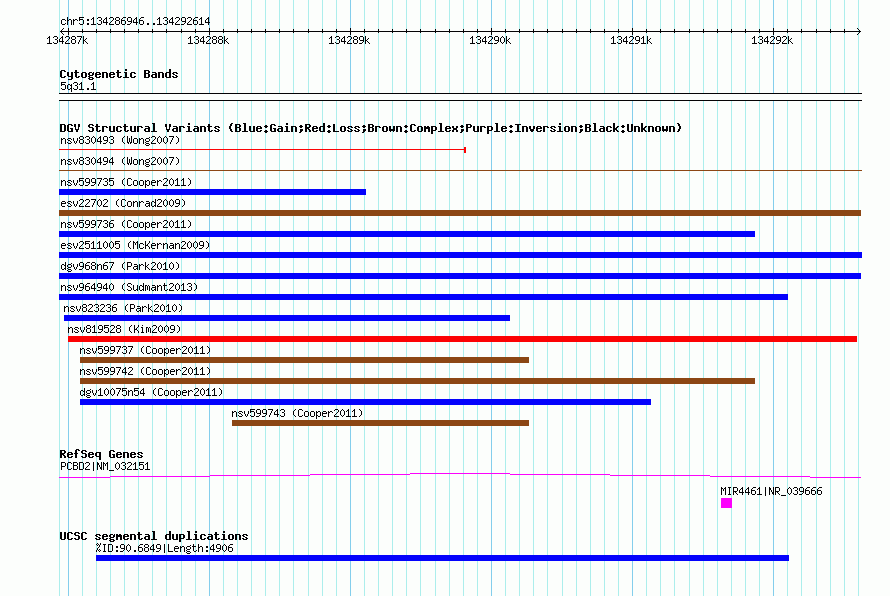This screenshot has height=596, width=890.
Task: Select the nsv599742 (Cooper2011) label text
Action: [x=145, y=371]
